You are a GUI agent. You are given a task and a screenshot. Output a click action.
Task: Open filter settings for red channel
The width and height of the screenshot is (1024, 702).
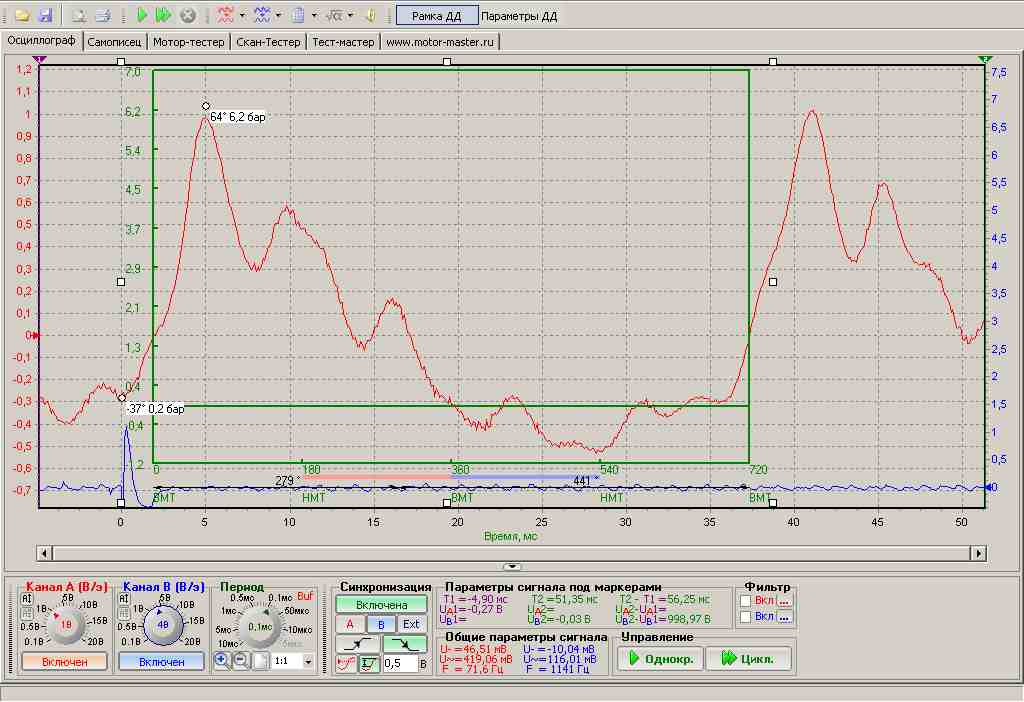[785, 600]
